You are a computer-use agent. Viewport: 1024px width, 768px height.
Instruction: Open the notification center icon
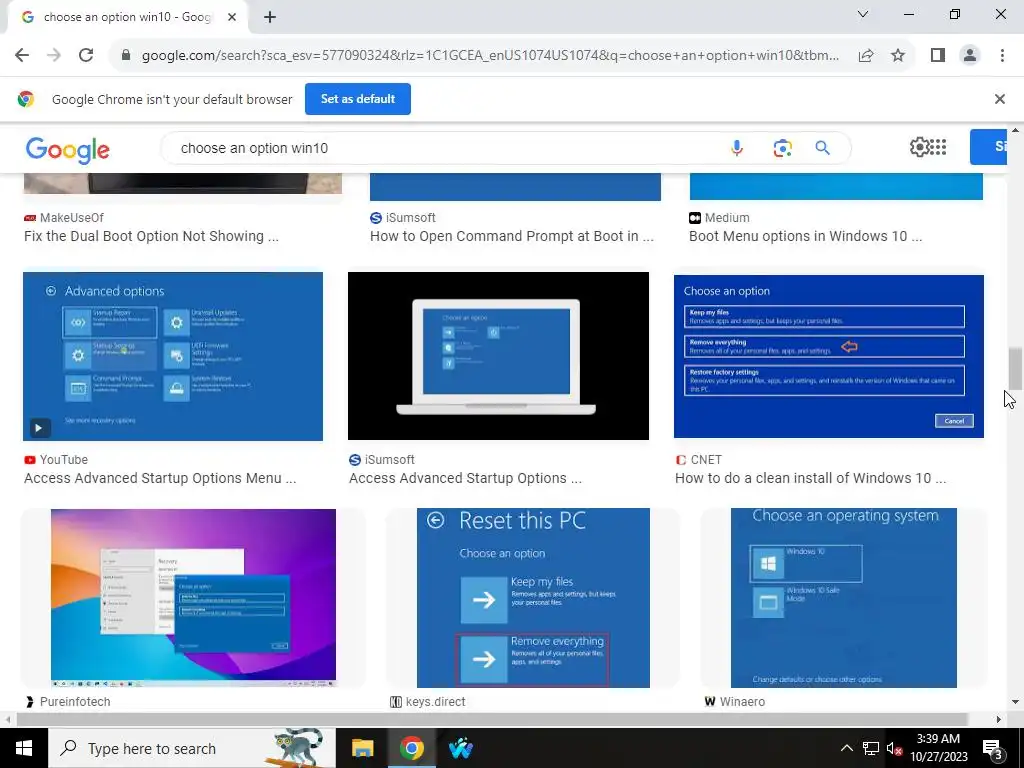click(992, 748)
